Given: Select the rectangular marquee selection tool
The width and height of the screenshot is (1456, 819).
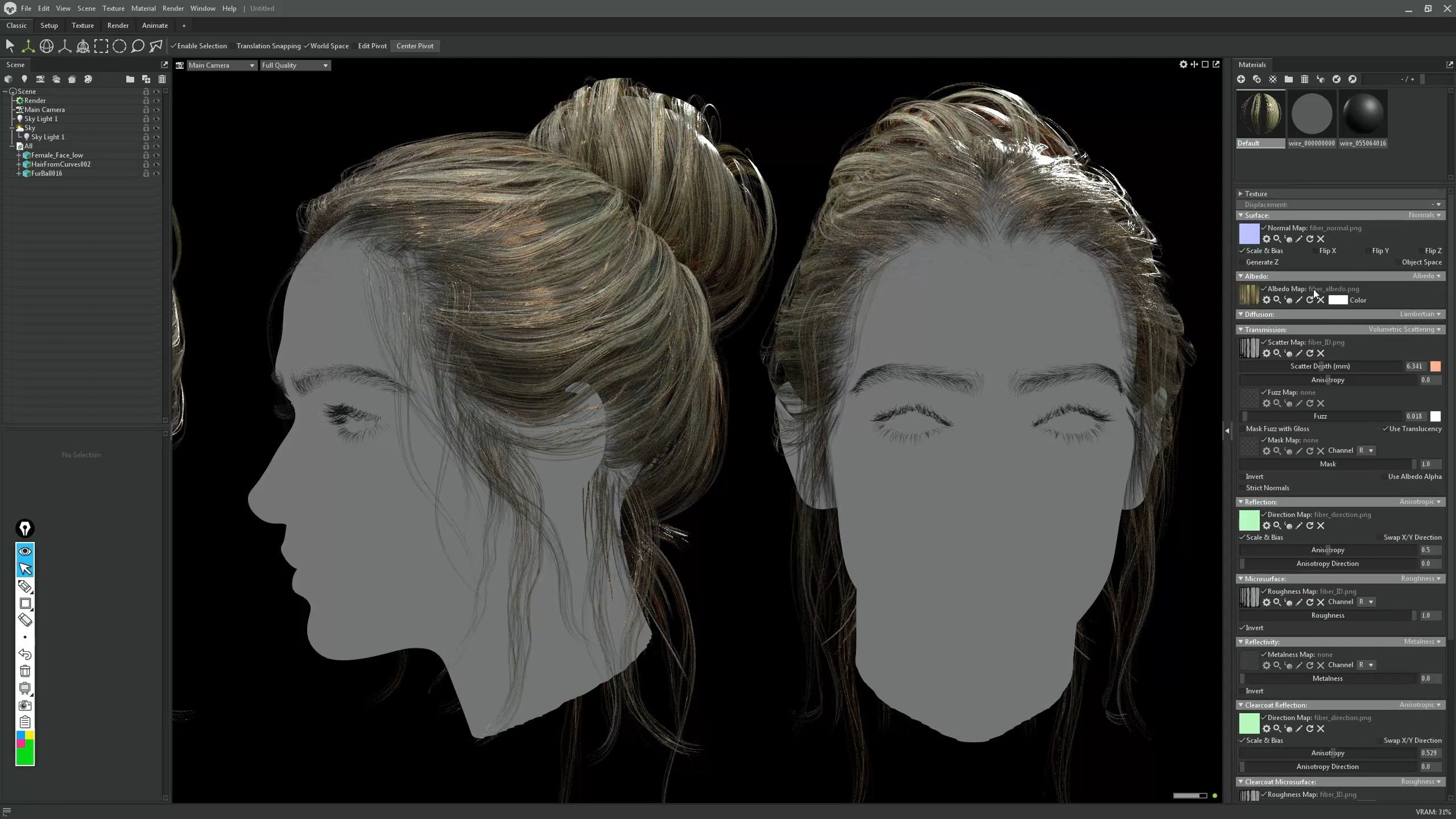Looking at the screenshot, I should [x=101, y=46].
